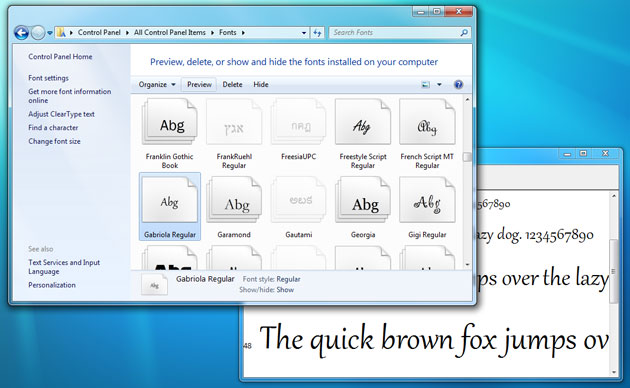This screenshot has height=388, width=630.
Task: Select the FrankRuehl Regular font
Action: pos(234,134)
